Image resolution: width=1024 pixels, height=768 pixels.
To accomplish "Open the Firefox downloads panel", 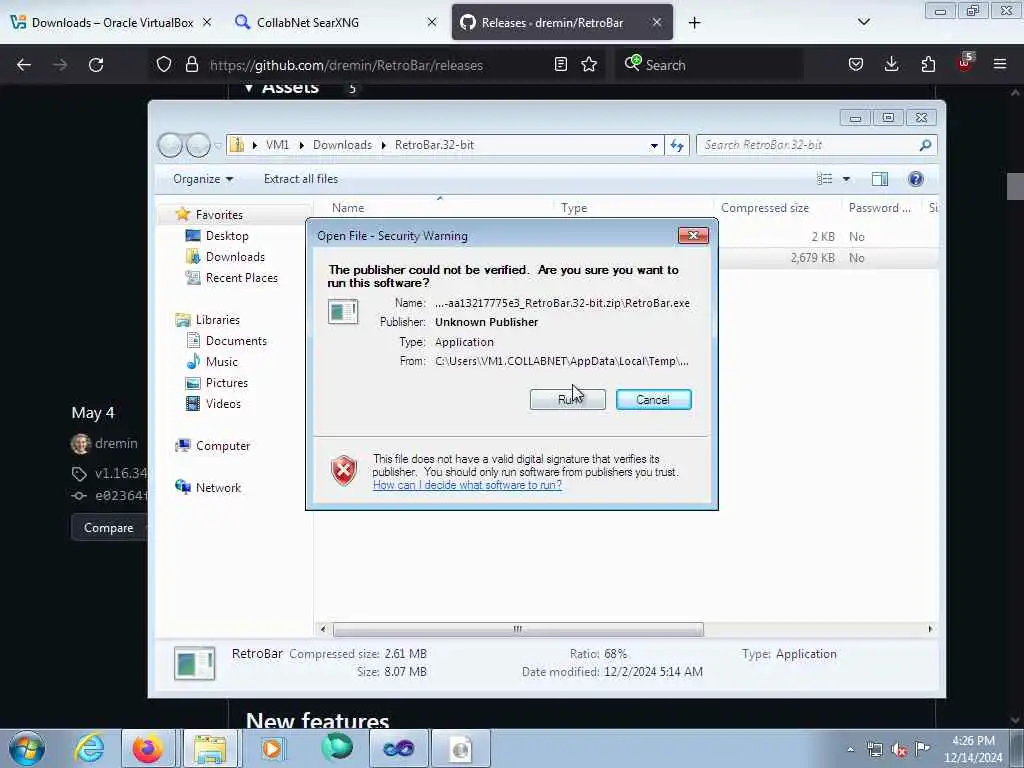I will coord(891,65).
